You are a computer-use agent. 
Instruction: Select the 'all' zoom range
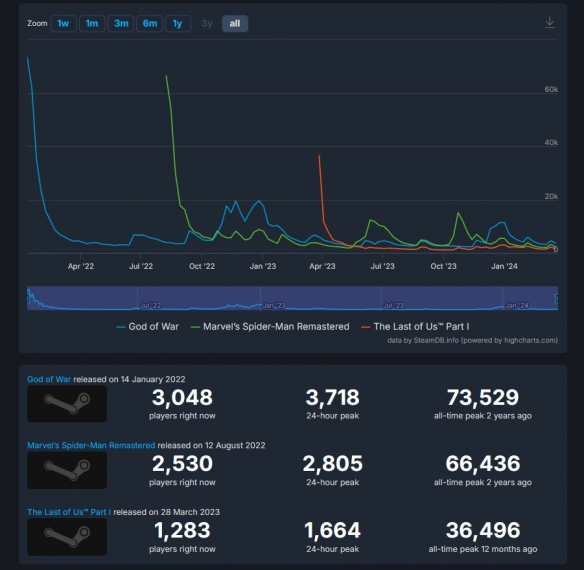pyautogui.click(x=235, y=23)
